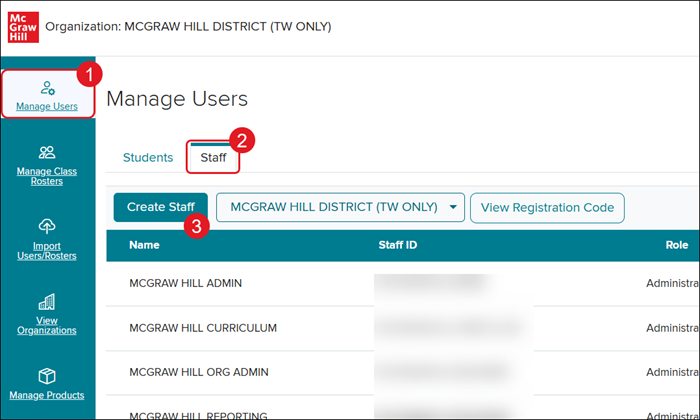
Task: Click the Manage Class Rosters icon
Action: [47, 152]
